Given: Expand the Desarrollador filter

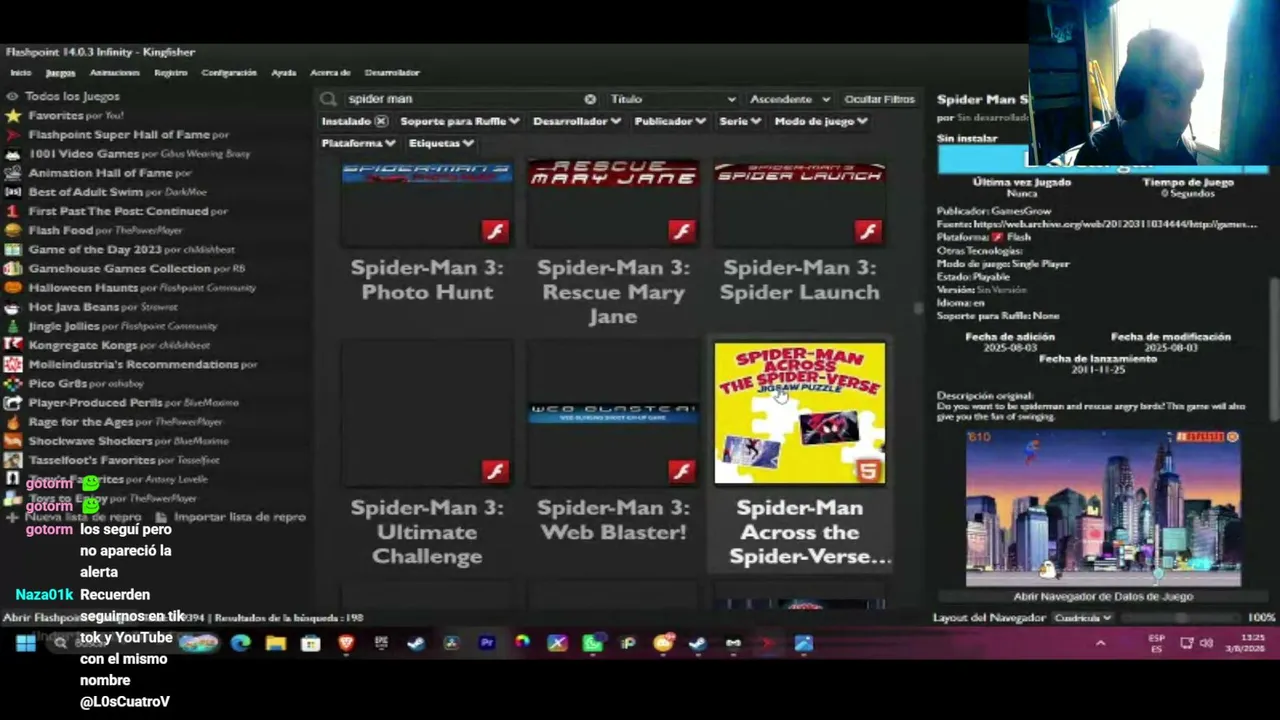Looking at the screenshot, I should (577, 121).
